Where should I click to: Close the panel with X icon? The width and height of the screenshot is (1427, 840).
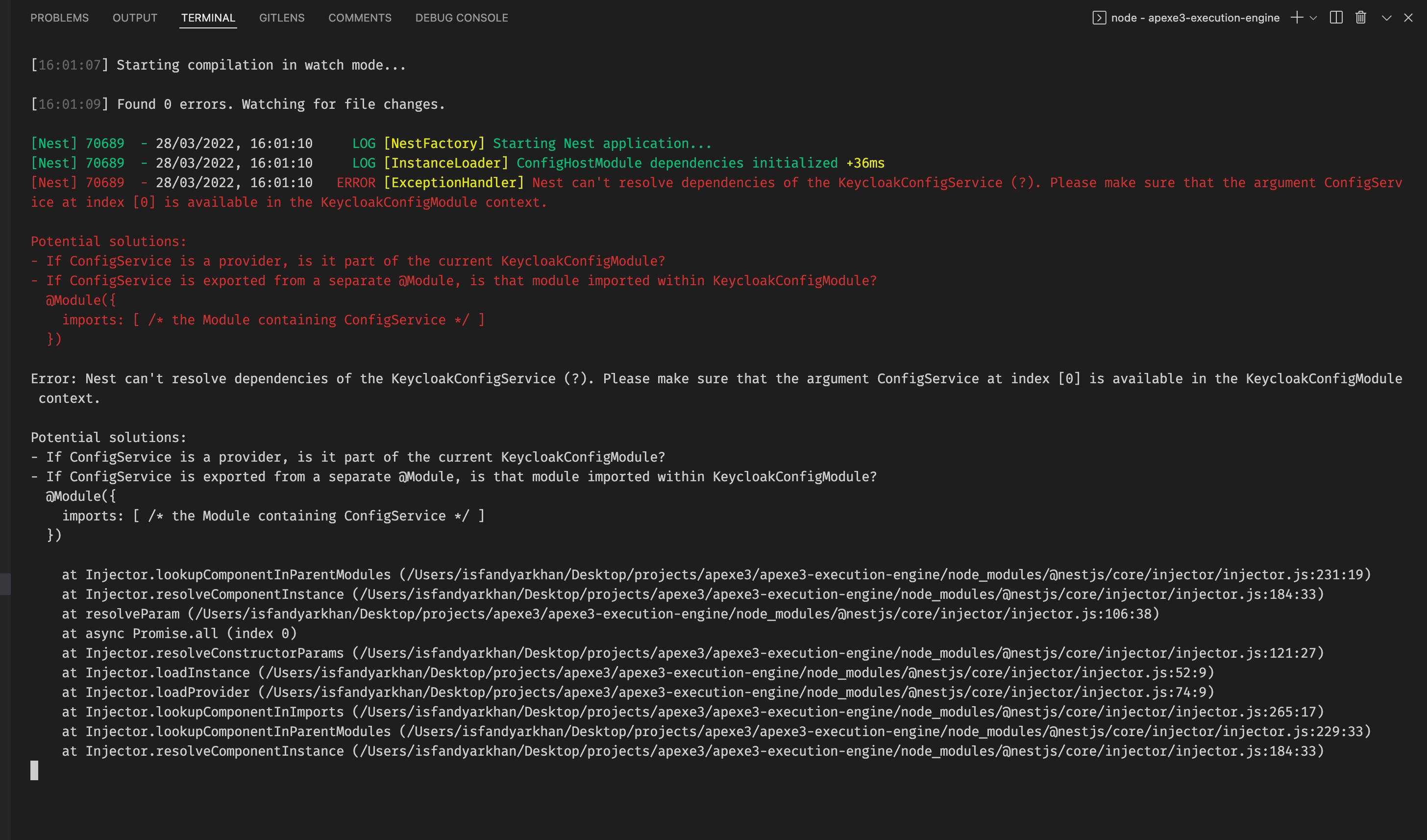(x=1408, y=18)
